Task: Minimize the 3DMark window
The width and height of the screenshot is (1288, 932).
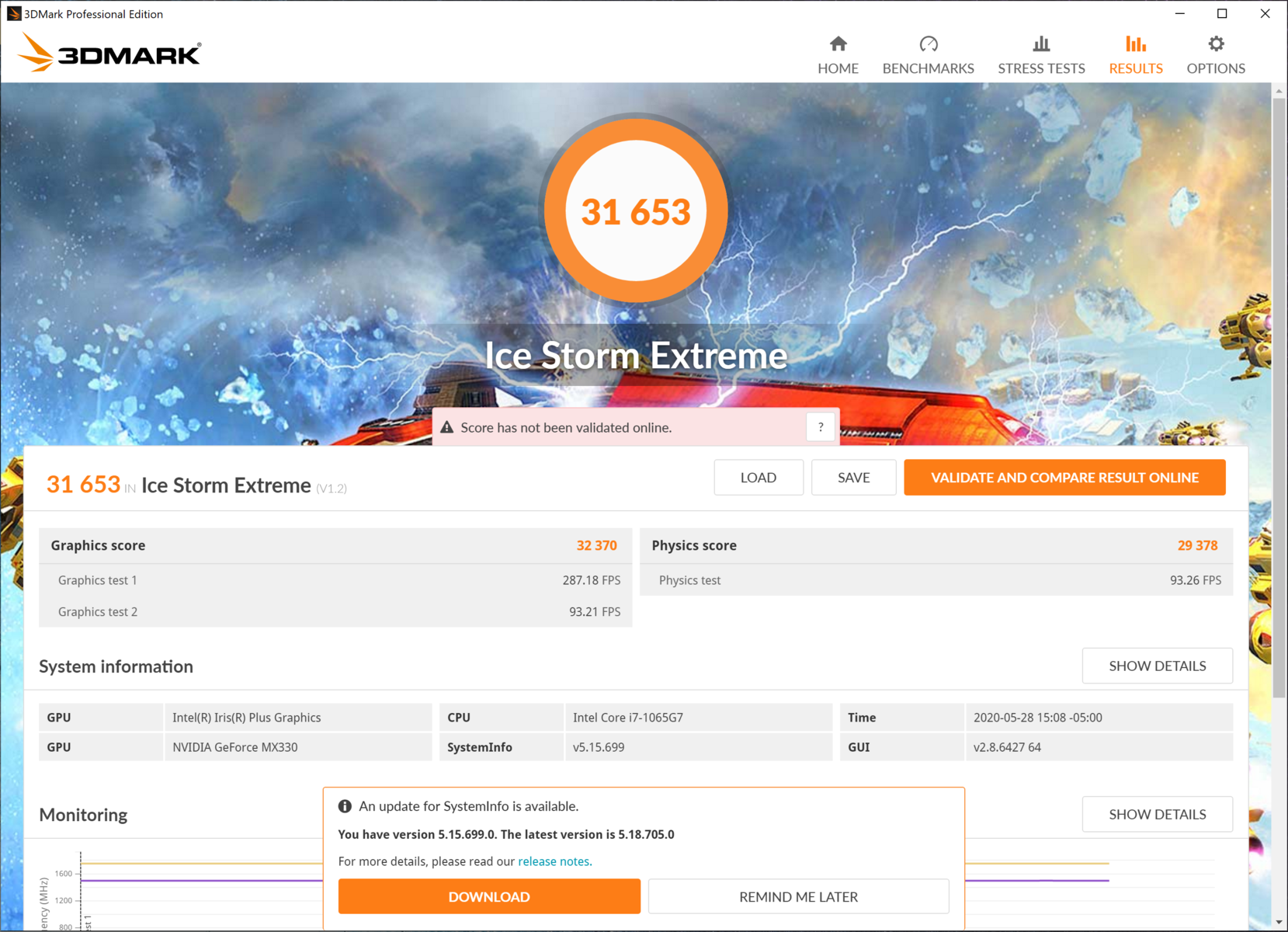Action: 1179,13
